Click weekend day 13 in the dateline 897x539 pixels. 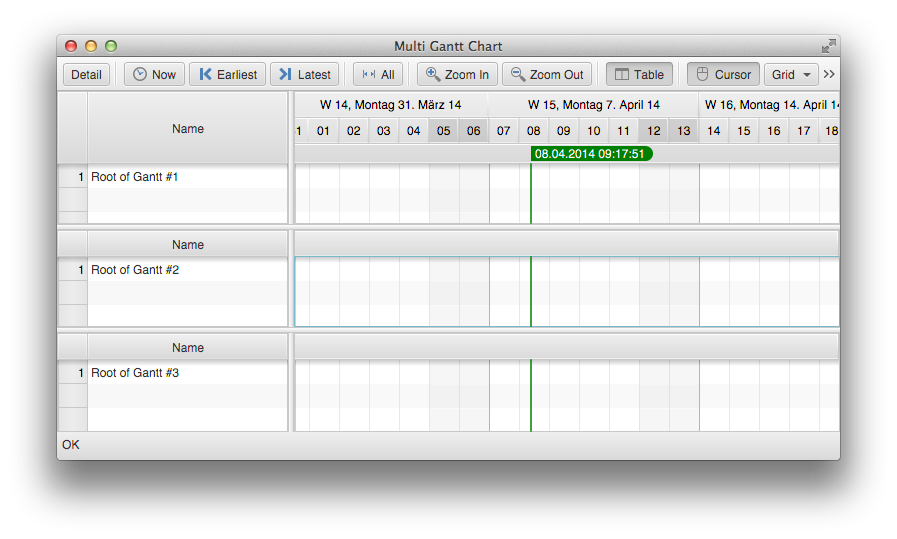(x=684, y=130)
